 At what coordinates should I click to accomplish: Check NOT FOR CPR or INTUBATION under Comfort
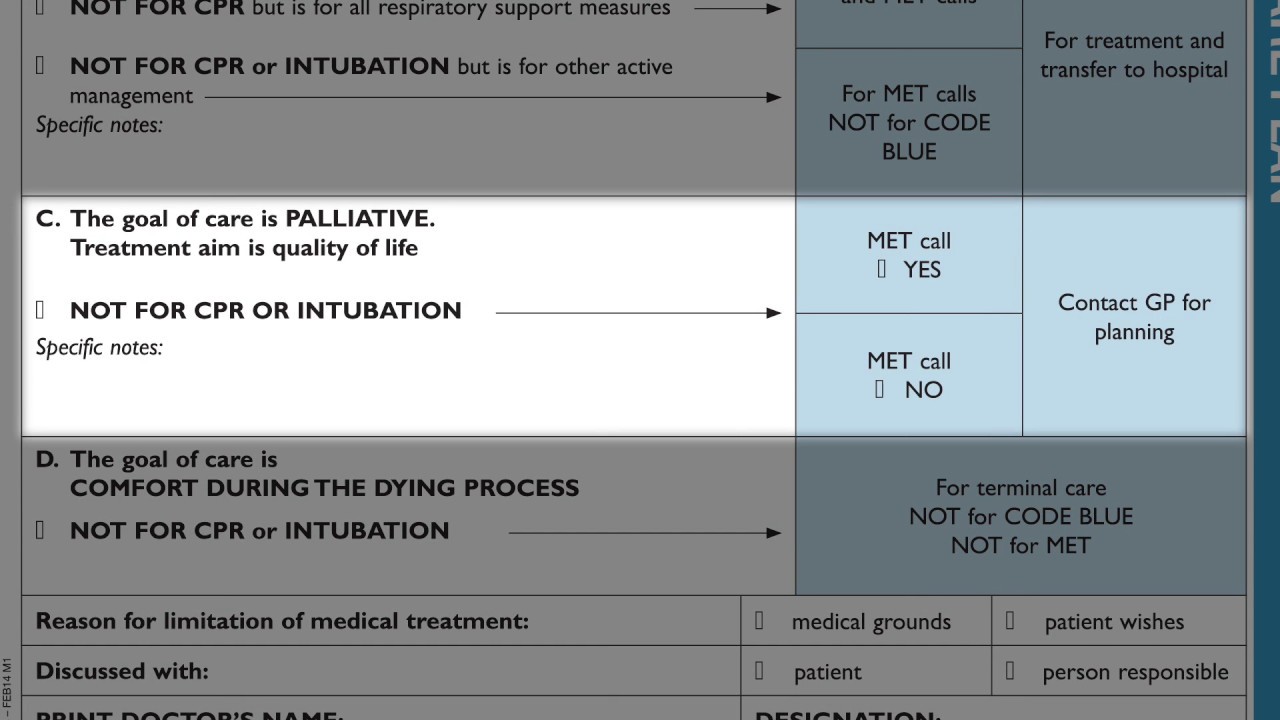point(40,530)
